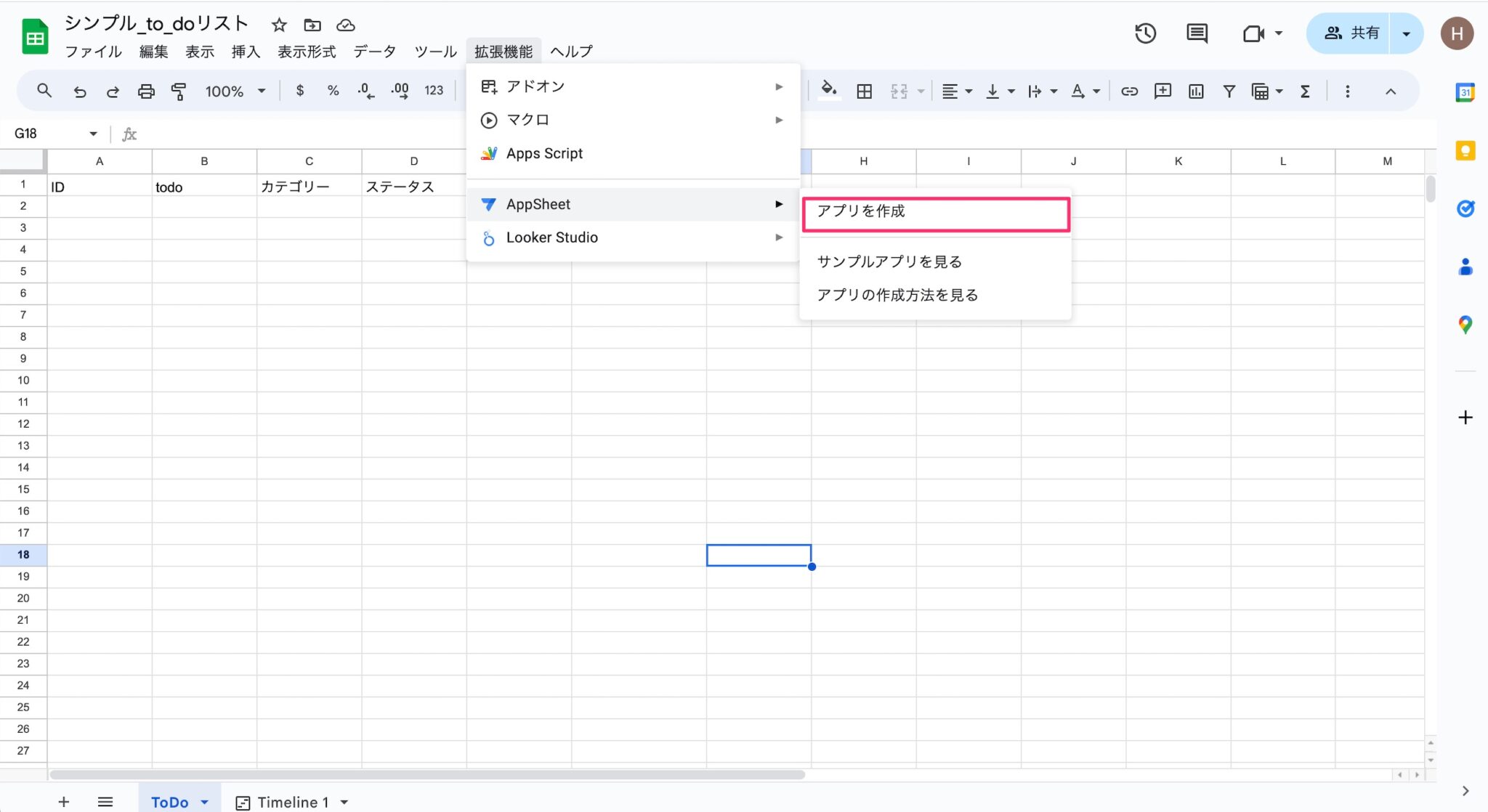1488x812 pixels.
Task: Star the シンプル_to_doリスト spreadsheet
Action: tap(279, 24)
